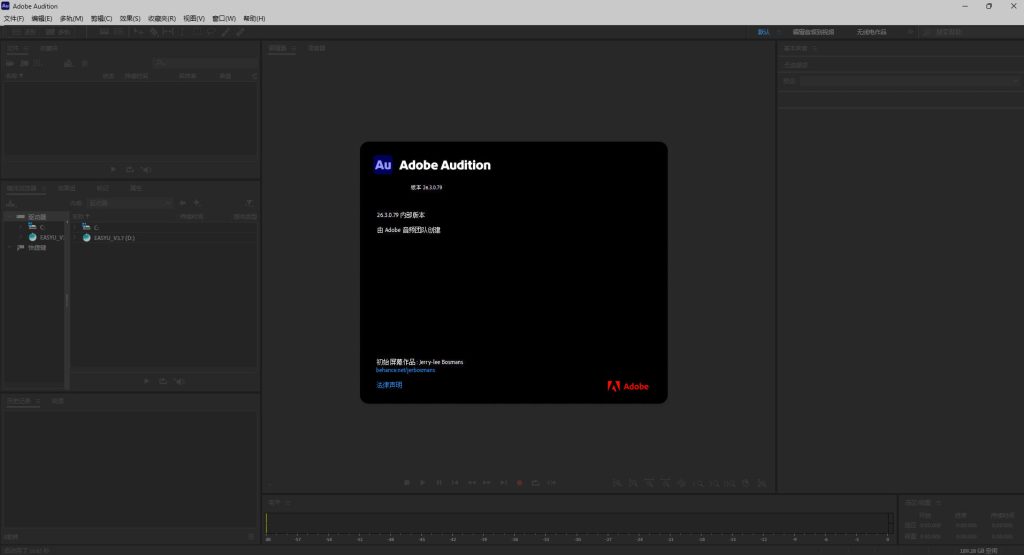
Task: Open the behance.net/jerbosmans link
Action: pyautogui.click(x=406, y=370)
